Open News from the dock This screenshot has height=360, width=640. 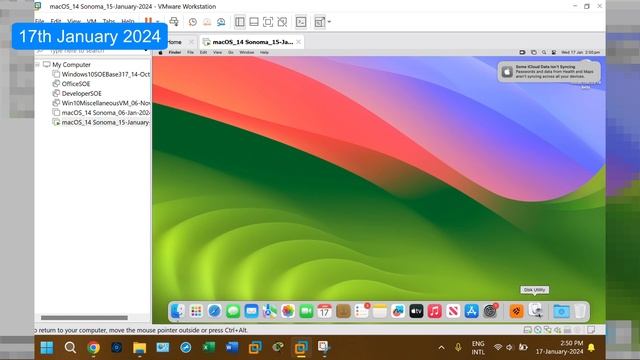click(453, 311)
